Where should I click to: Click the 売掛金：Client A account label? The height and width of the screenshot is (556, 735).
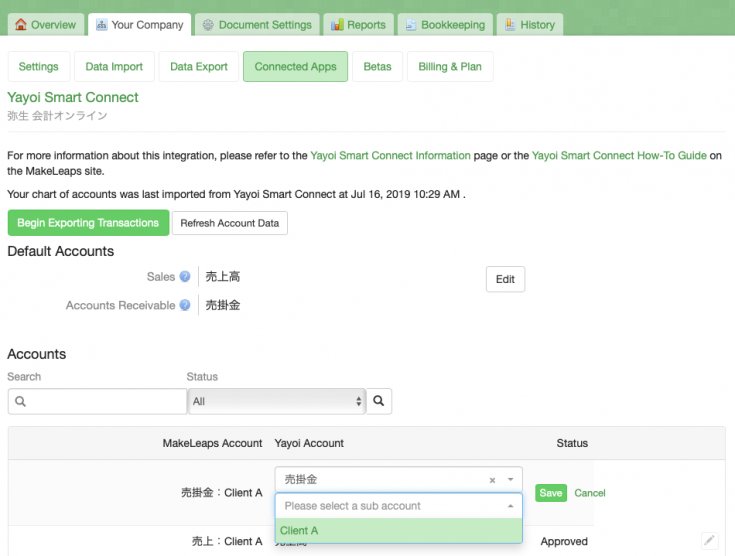click(222, 493)
